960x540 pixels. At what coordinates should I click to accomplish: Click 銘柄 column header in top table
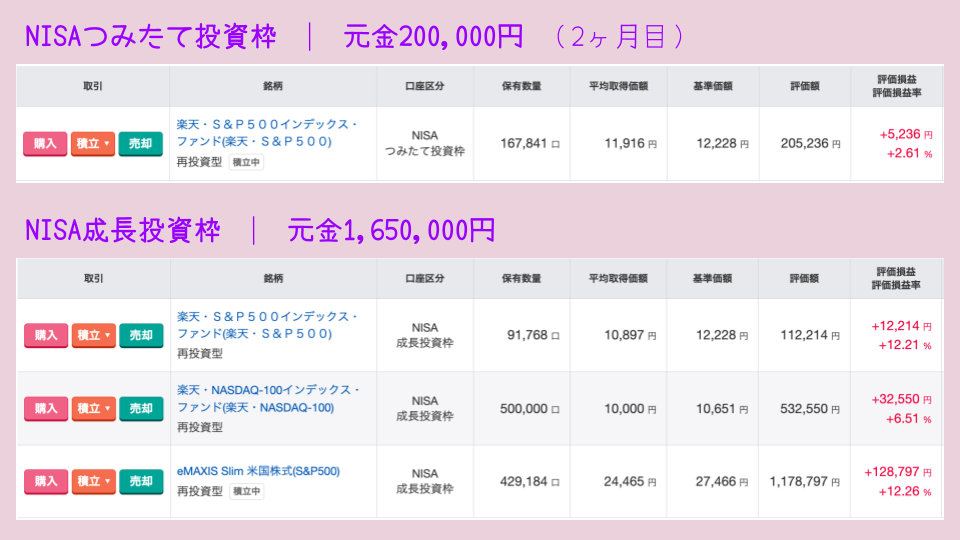click(x=273, y=86)
